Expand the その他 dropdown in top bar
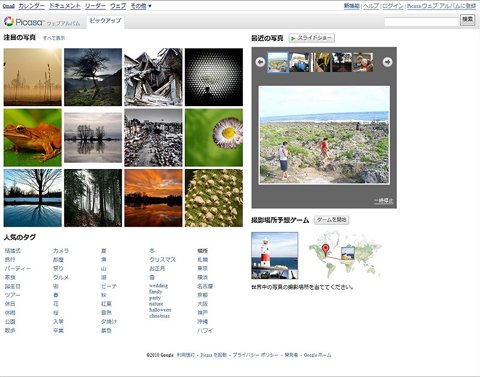The image size is (480, 377). click(141, 6)
